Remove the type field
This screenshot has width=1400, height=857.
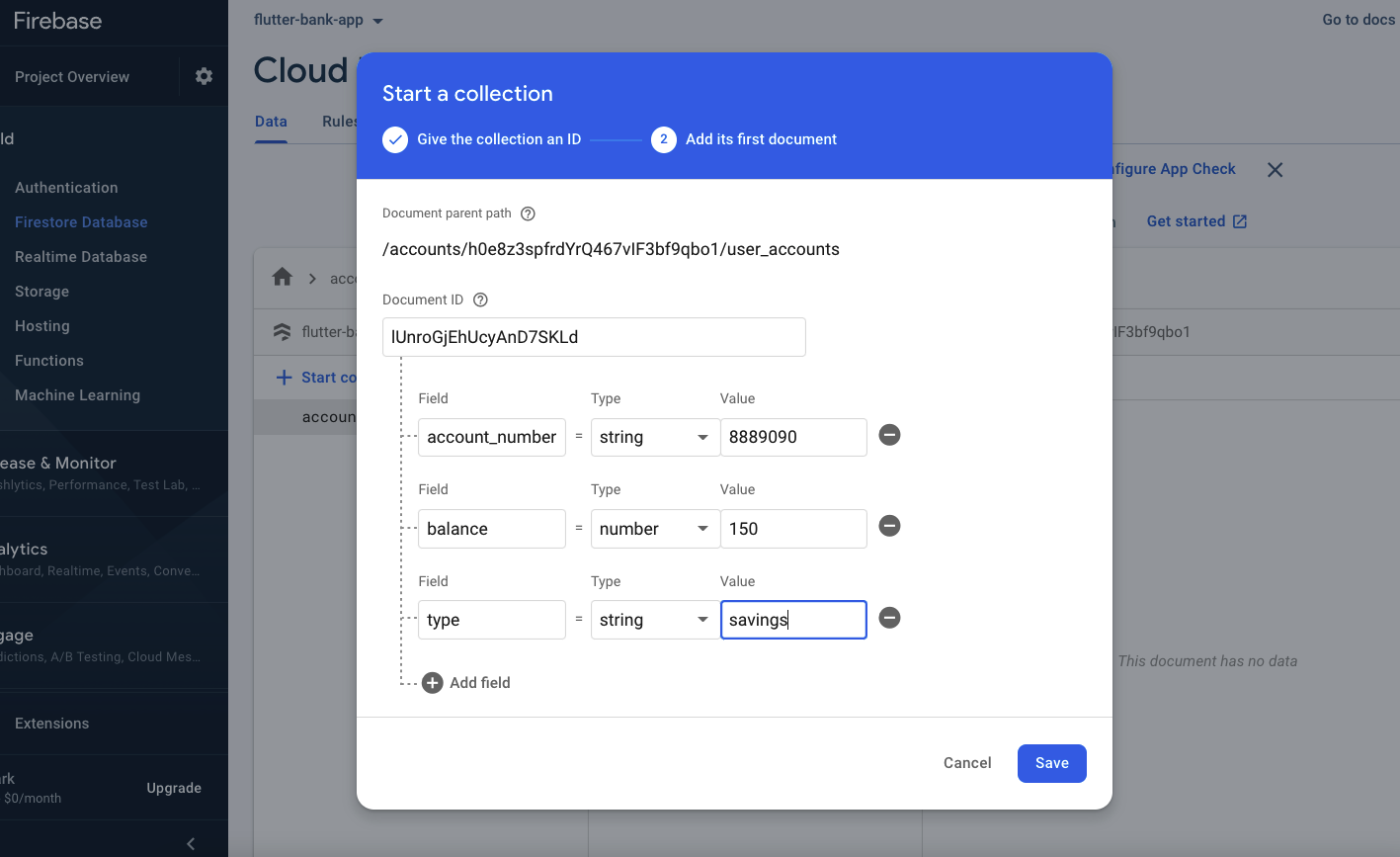889,618
